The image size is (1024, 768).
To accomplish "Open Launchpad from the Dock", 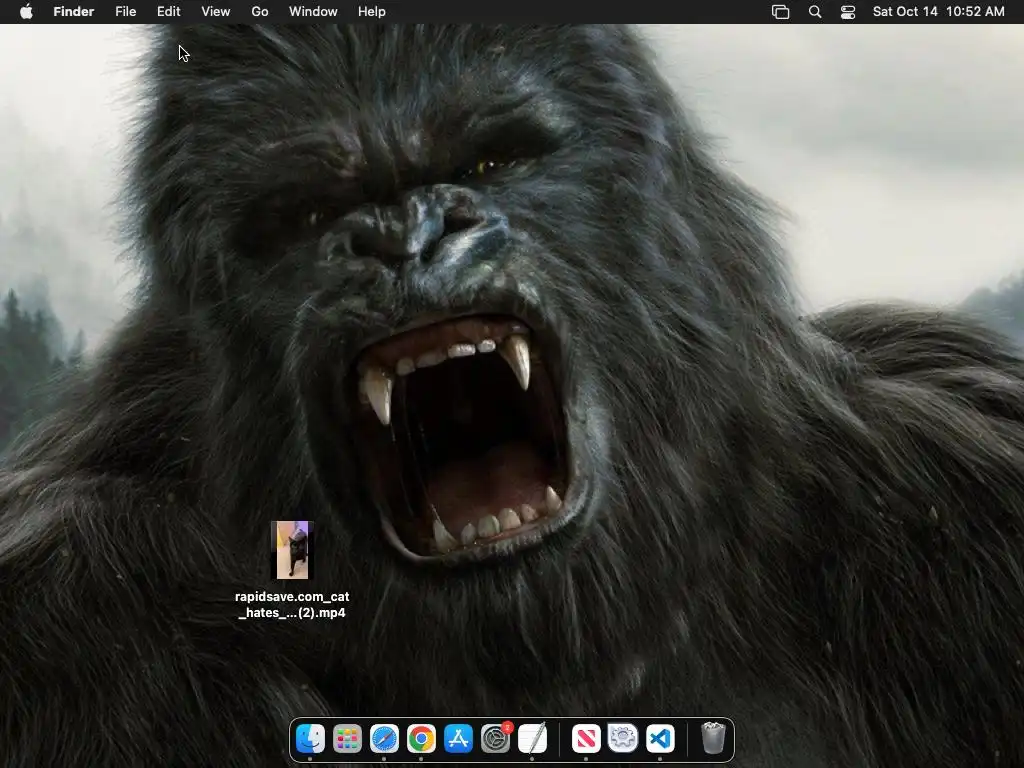I will click(347, 739).
